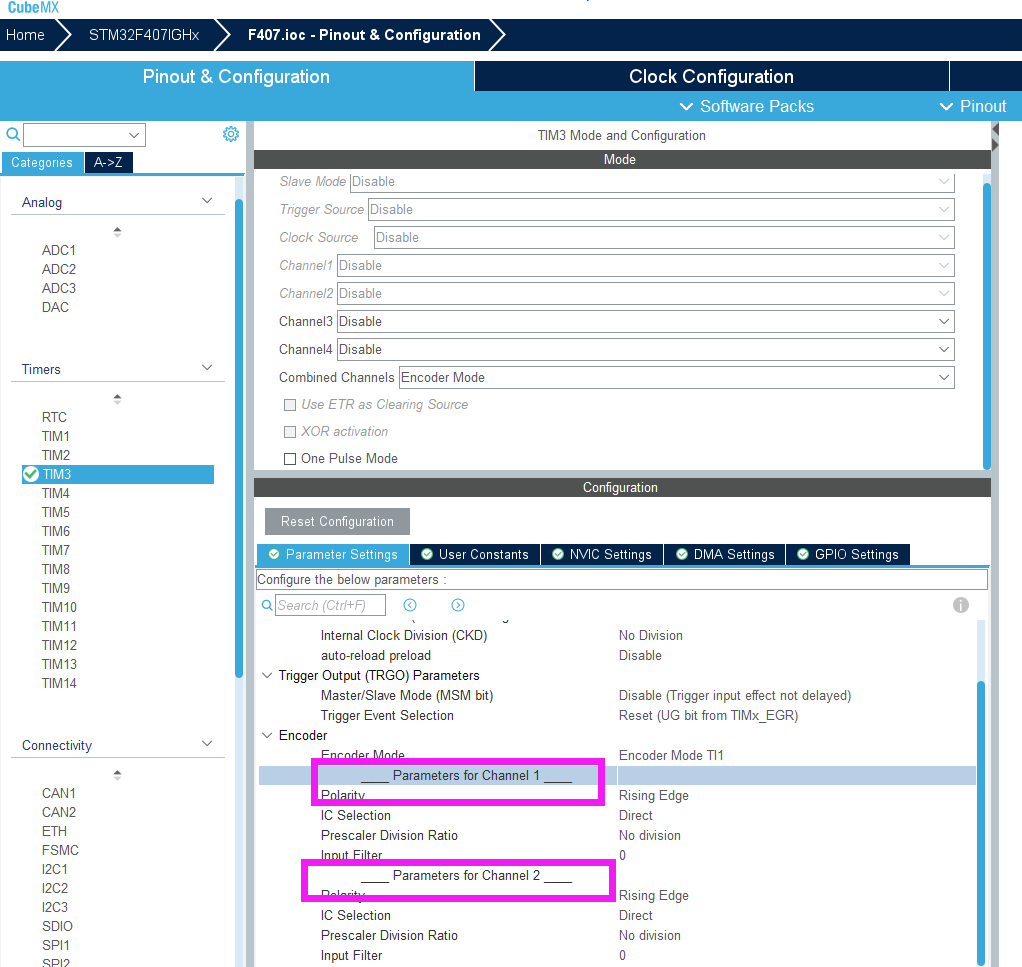
Task: Collapse the Connectivity category
Action: coord(207,744)
